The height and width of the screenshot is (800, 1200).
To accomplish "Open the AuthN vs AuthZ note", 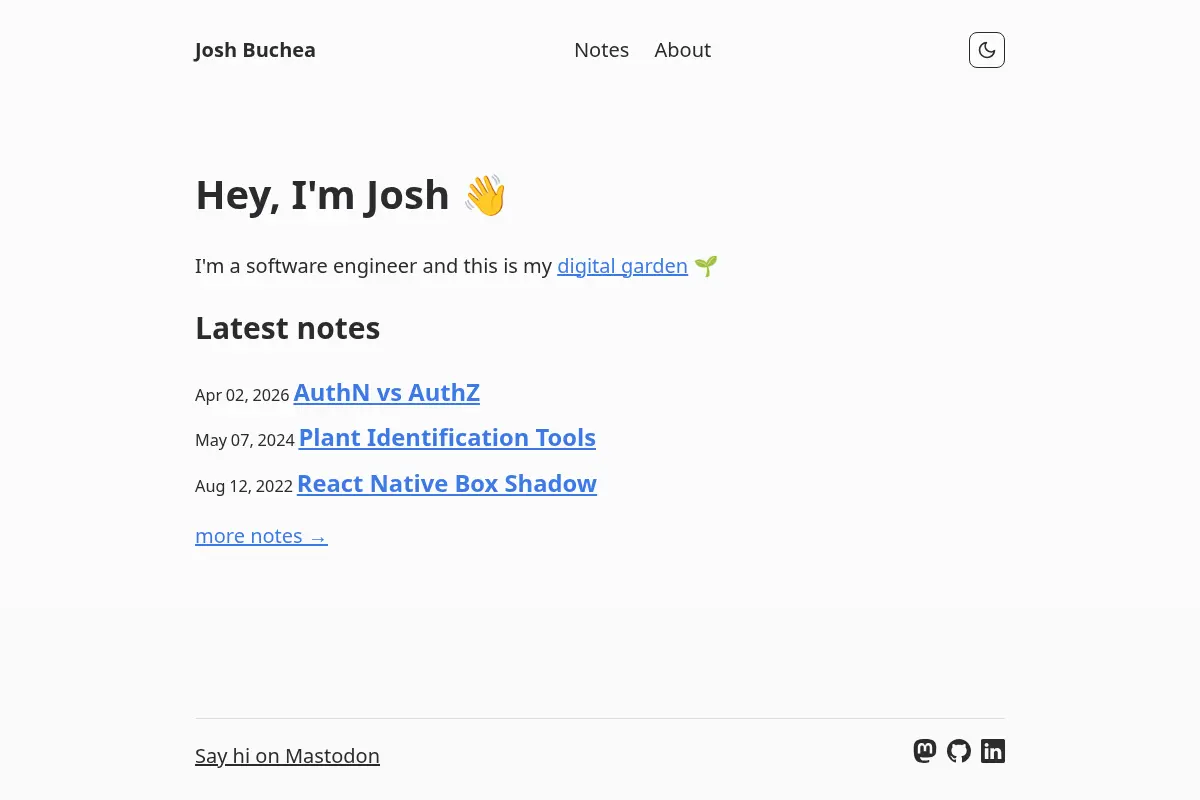I will (x=387, y=392).
